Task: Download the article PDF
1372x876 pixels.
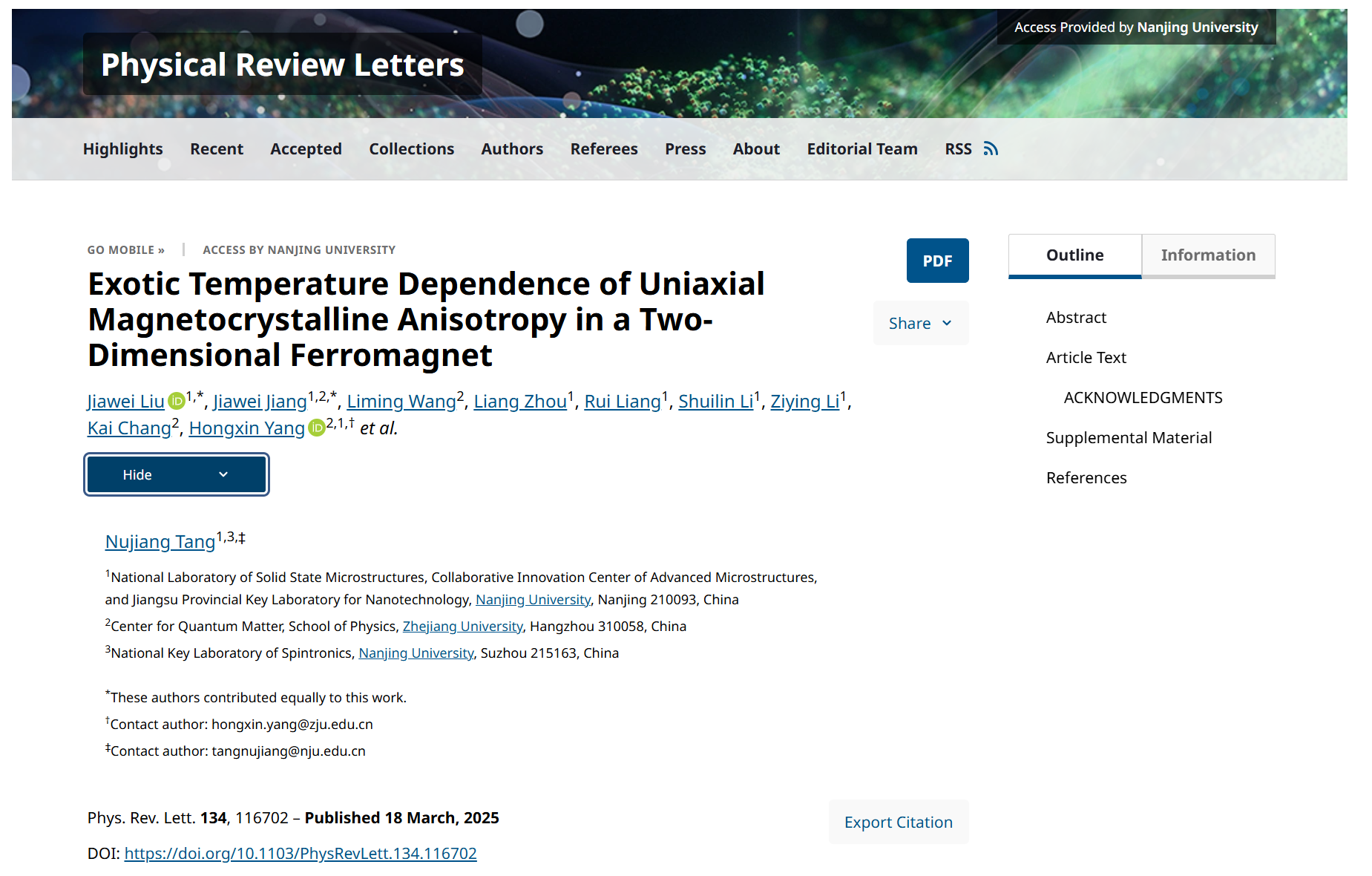Action: click(937, 261)
